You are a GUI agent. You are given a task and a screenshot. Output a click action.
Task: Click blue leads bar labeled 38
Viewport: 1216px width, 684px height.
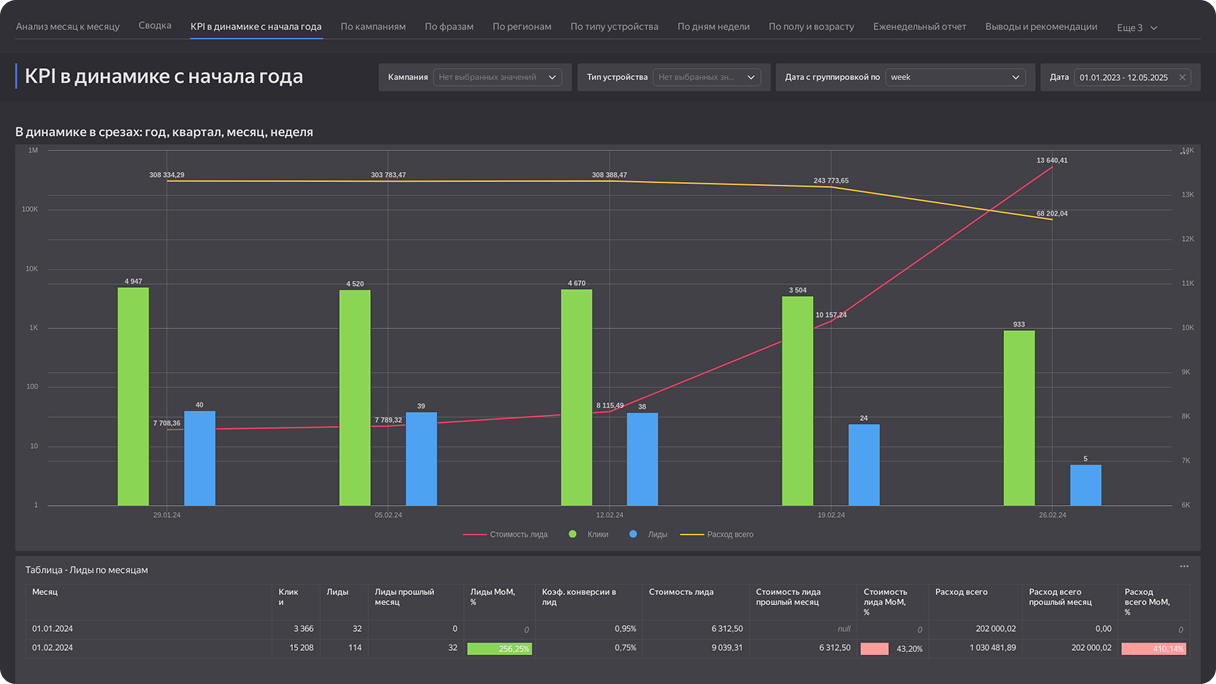[642, 459]
